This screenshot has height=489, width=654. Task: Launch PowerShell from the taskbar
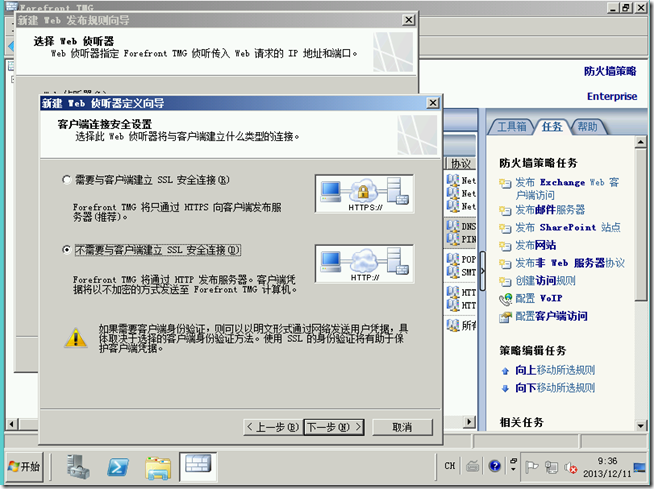(x=118, y=467)
